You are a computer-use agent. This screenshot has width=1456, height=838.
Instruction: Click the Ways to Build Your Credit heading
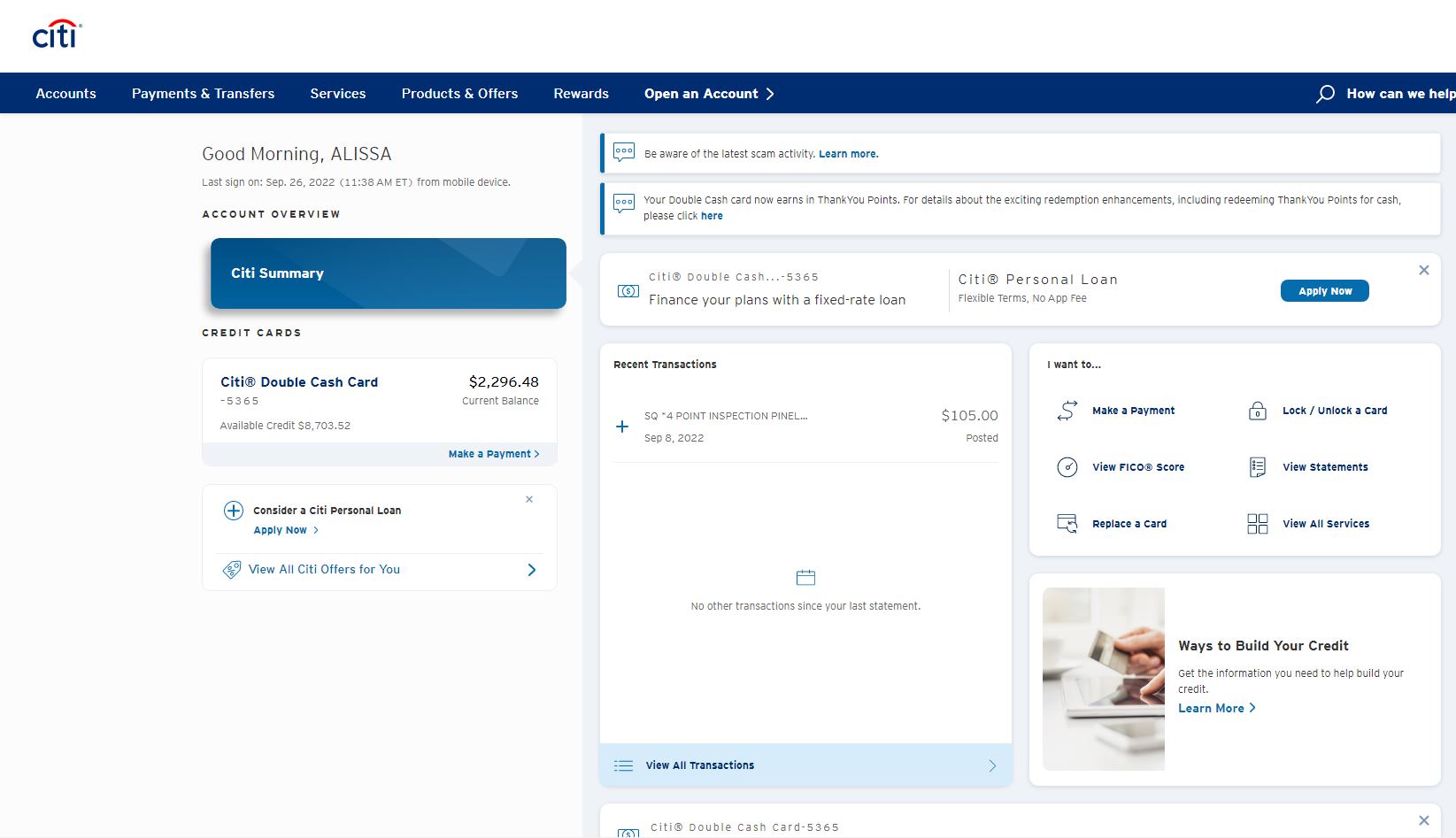click(1263, 646)
